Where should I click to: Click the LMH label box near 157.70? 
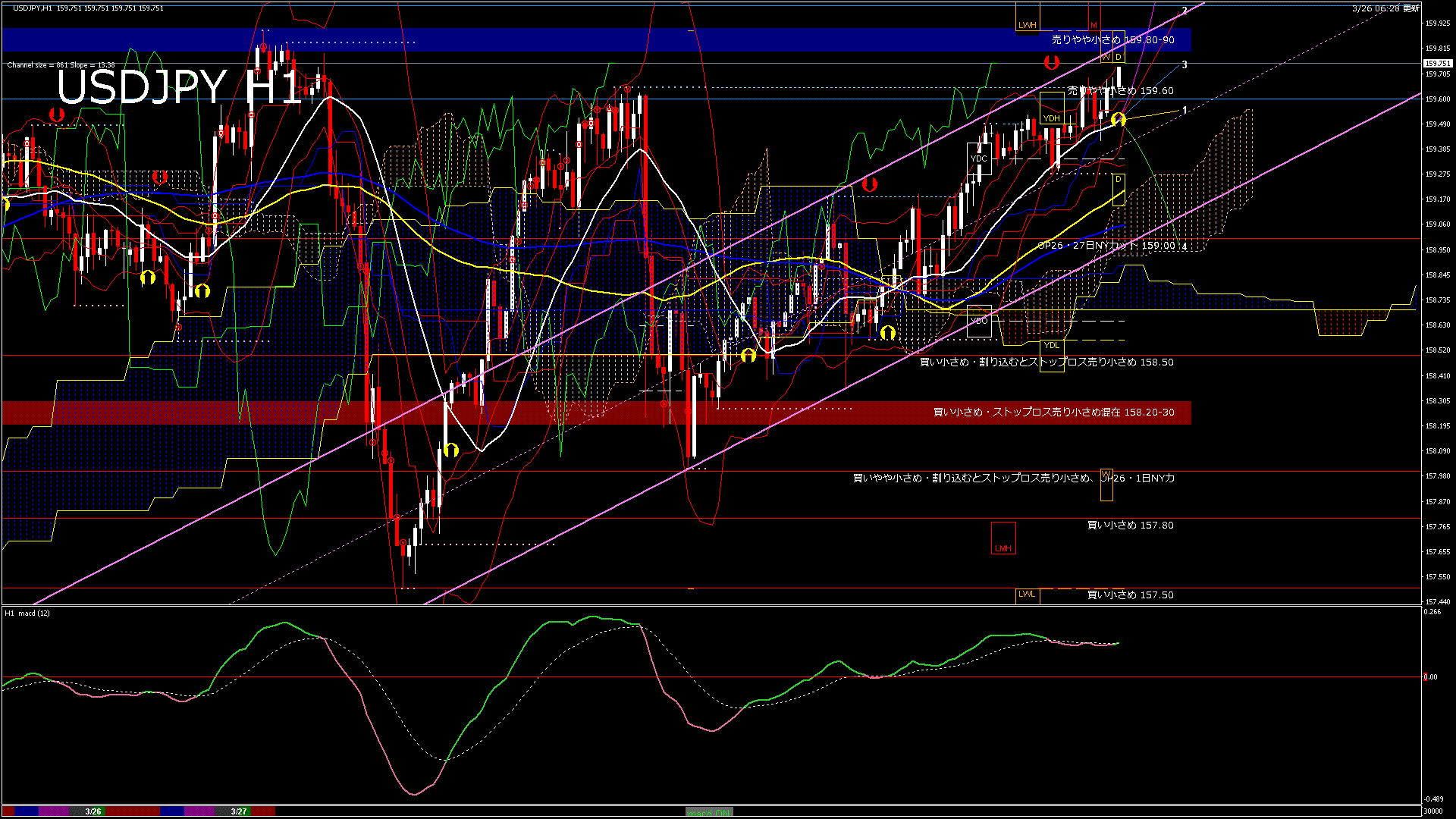coord(1003,546)
